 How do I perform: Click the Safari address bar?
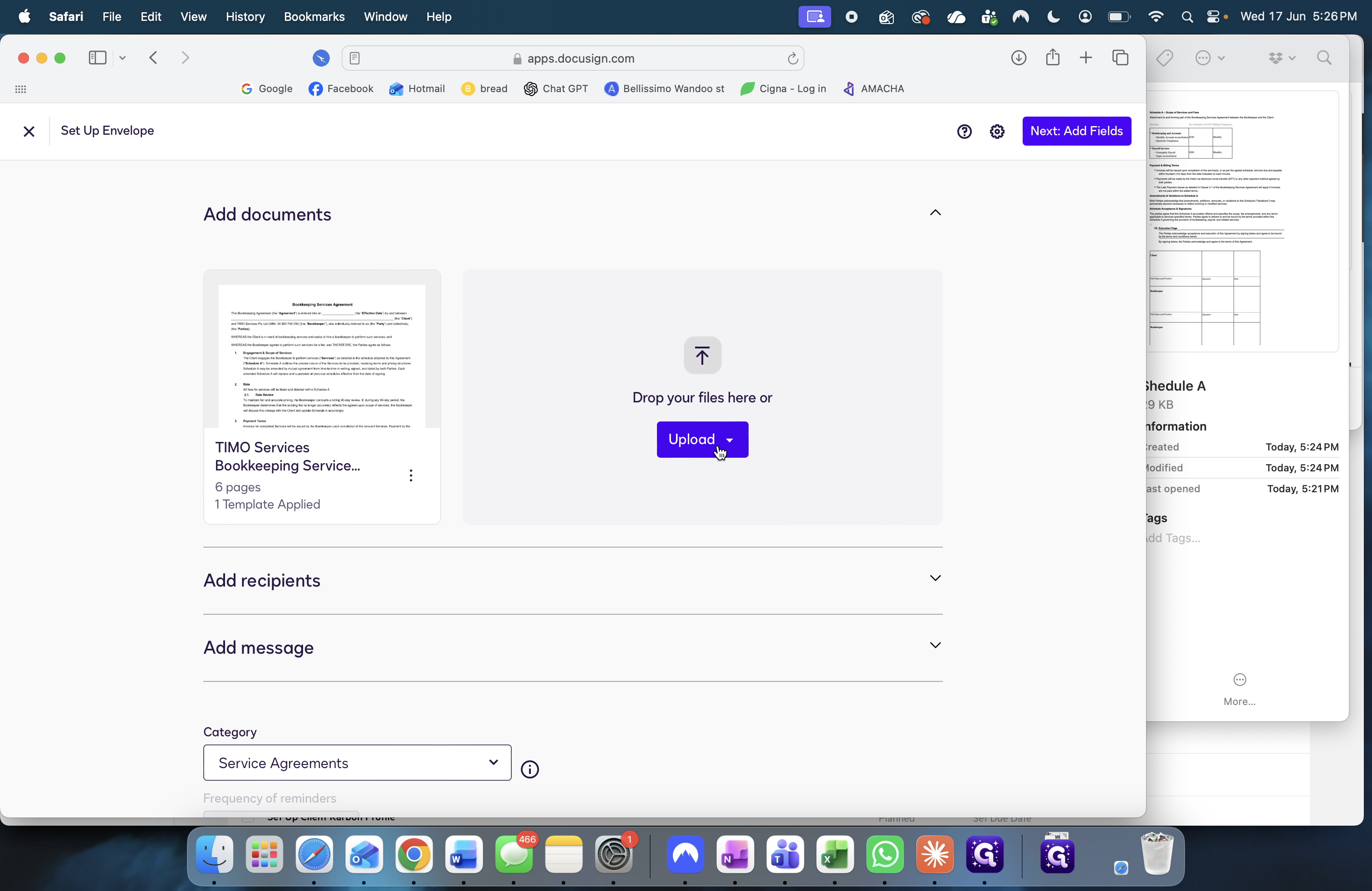coord(573,58)
